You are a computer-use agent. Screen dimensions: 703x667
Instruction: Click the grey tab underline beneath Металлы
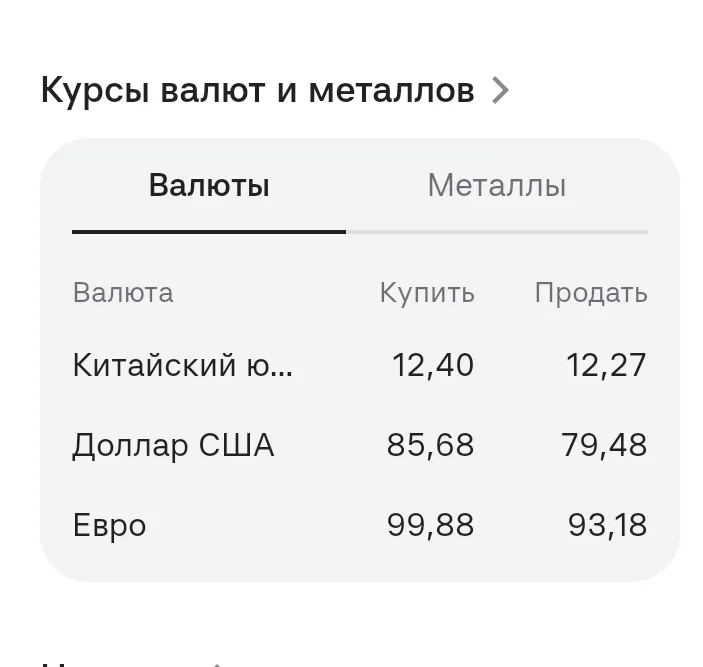(x=497, y=232)
